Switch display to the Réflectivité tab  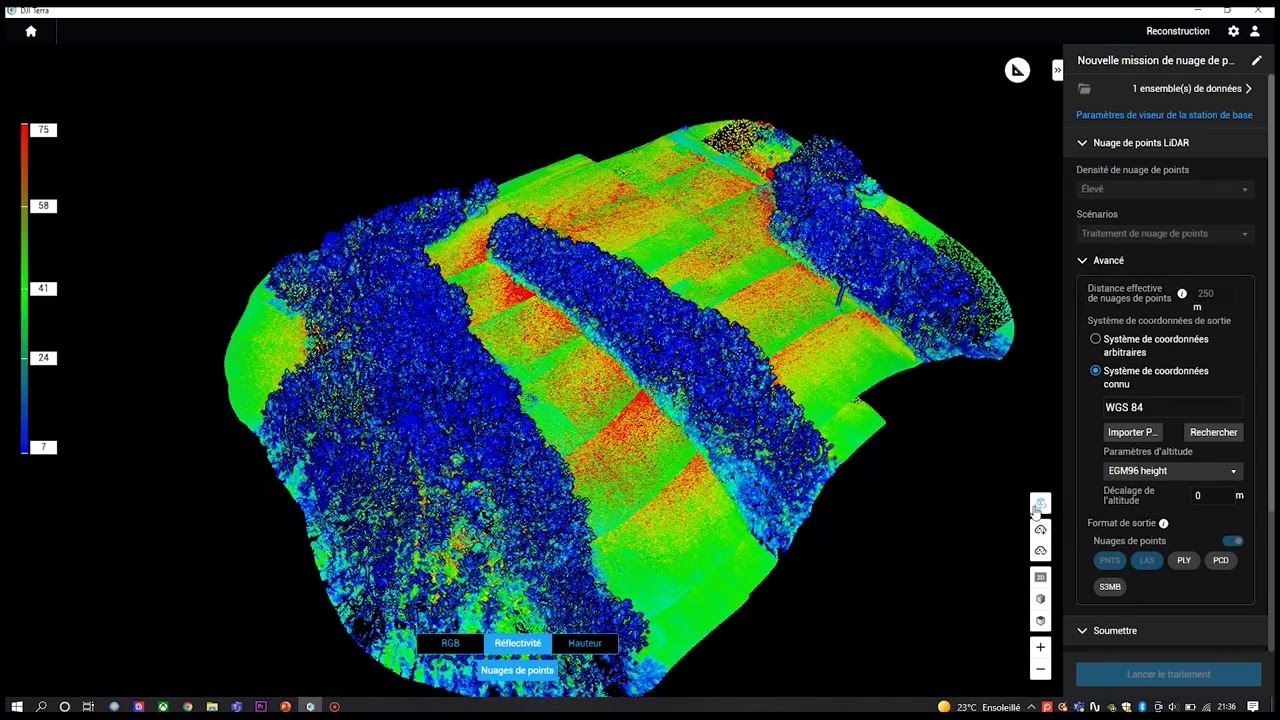(x=518, y=644)
